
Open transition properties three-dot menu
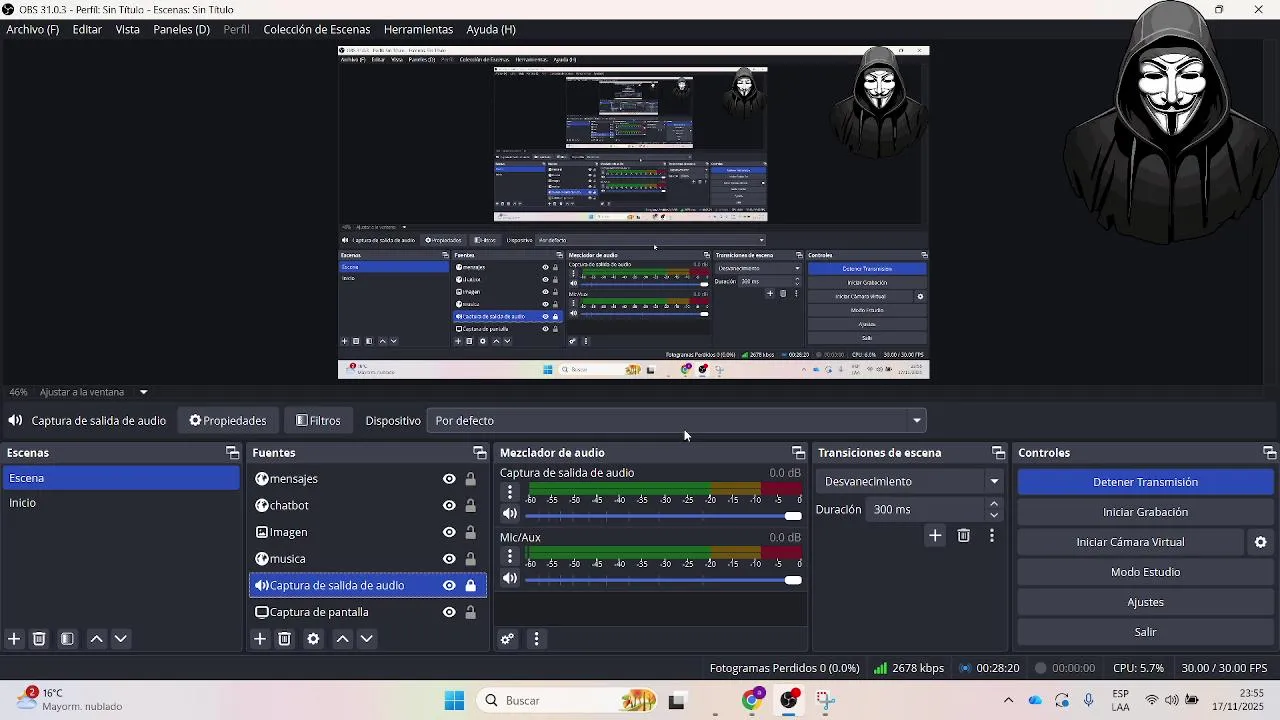992,536
